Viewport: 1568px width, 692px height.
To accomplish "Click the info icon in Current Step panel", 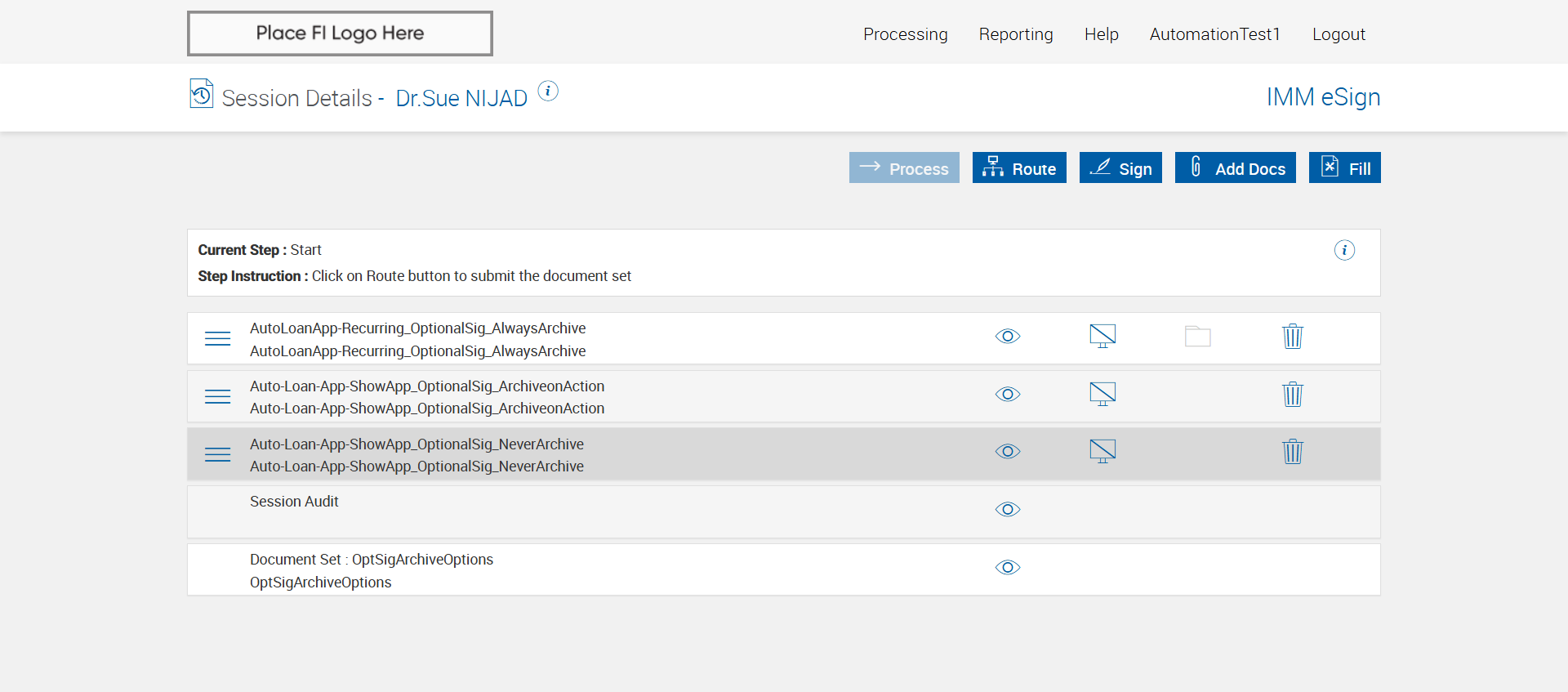I will 1344,250.
